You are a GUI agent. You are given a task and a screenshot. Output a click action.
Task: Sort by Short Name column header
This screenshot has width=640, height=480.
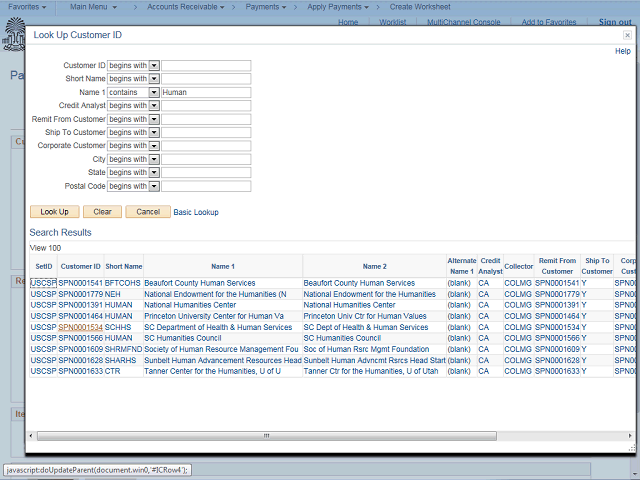coord(124,266)
